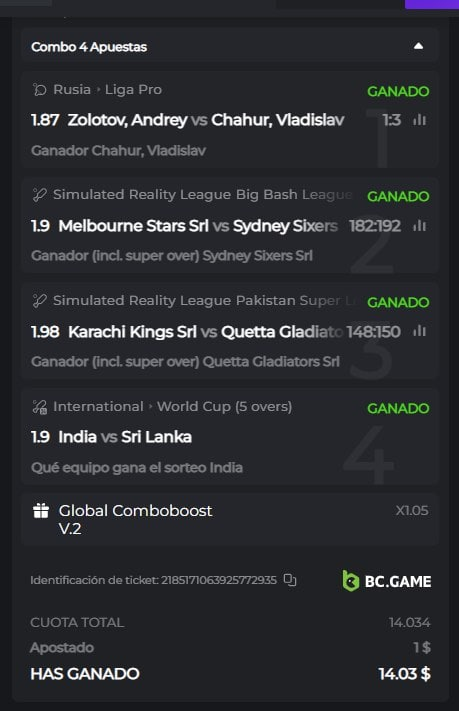Select Rusia Liga Pro league label
The image size is (459, 711).
coord(107,89)
